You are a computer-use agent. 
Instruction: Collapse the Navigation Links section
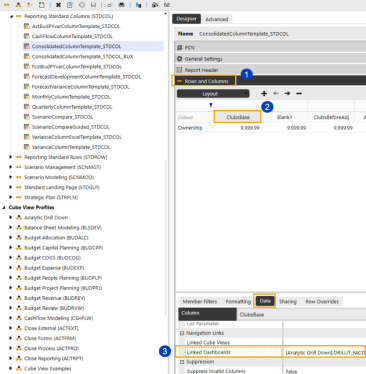pyautogui.click(x=182, y=333)
